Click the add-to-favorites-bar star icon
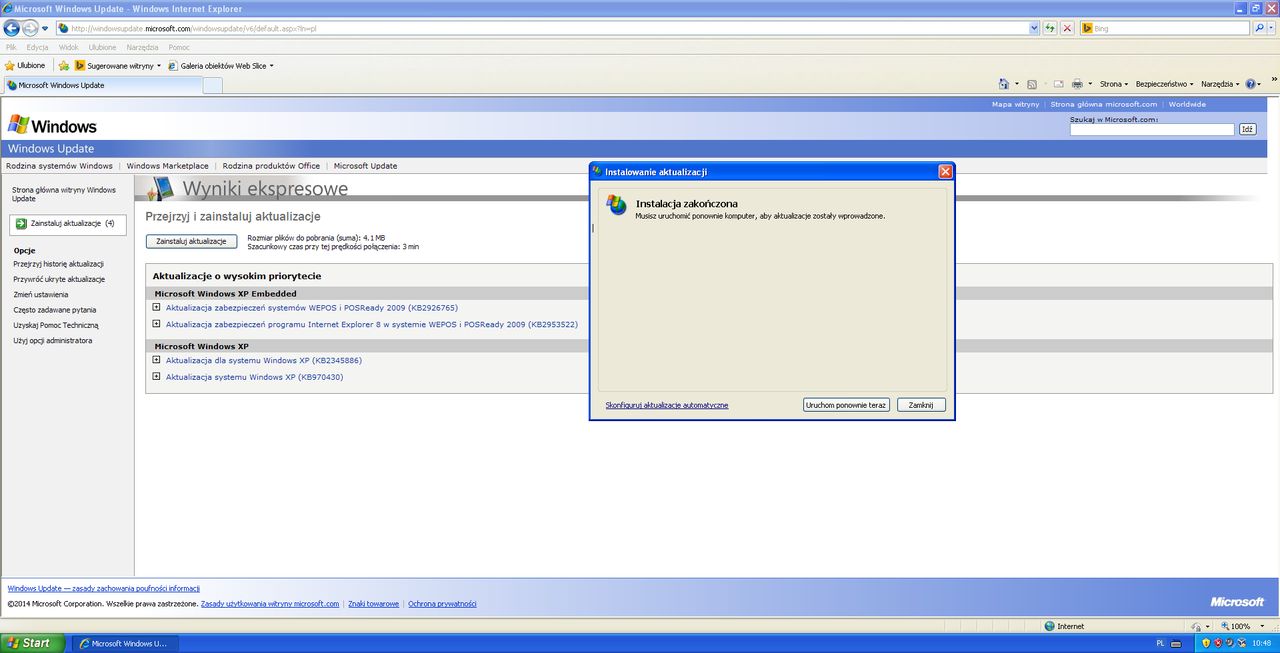Screen dimensions: 1280x653 (x=64, y=65)
